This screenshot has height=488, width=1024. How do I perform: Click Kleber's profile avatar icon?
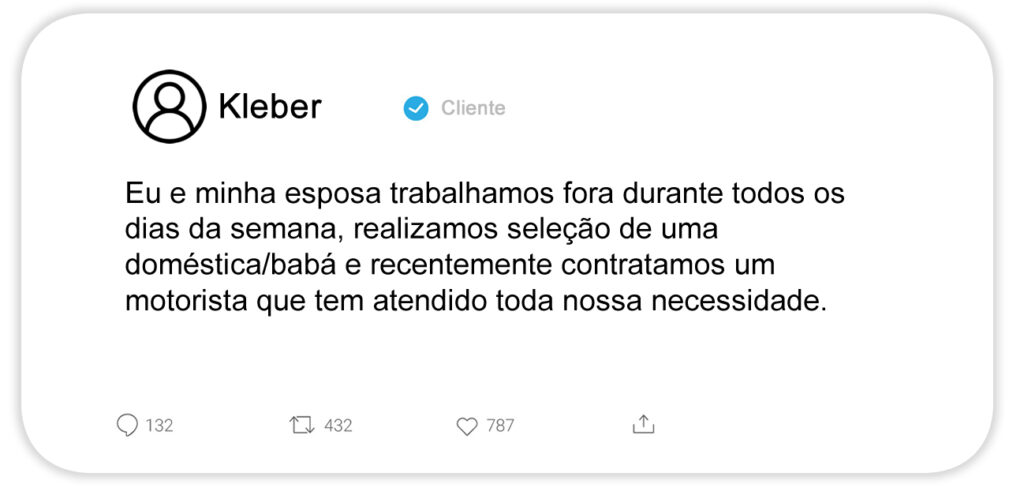(x=169, y=106)
